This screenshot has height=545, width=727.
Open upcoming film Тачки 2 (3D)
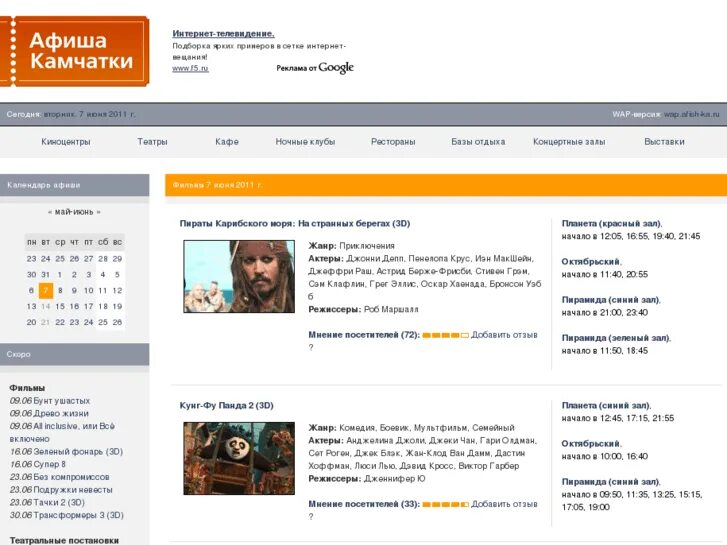[x=59, y=502]
